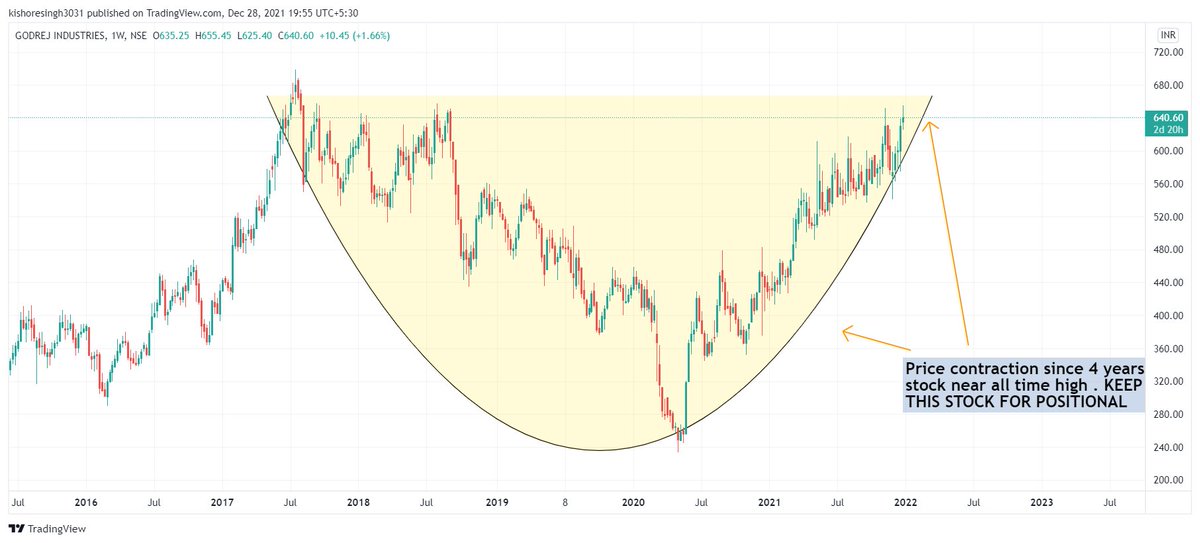
Task: Click the 480.00 price axis label
Action: click(1168, 250)
